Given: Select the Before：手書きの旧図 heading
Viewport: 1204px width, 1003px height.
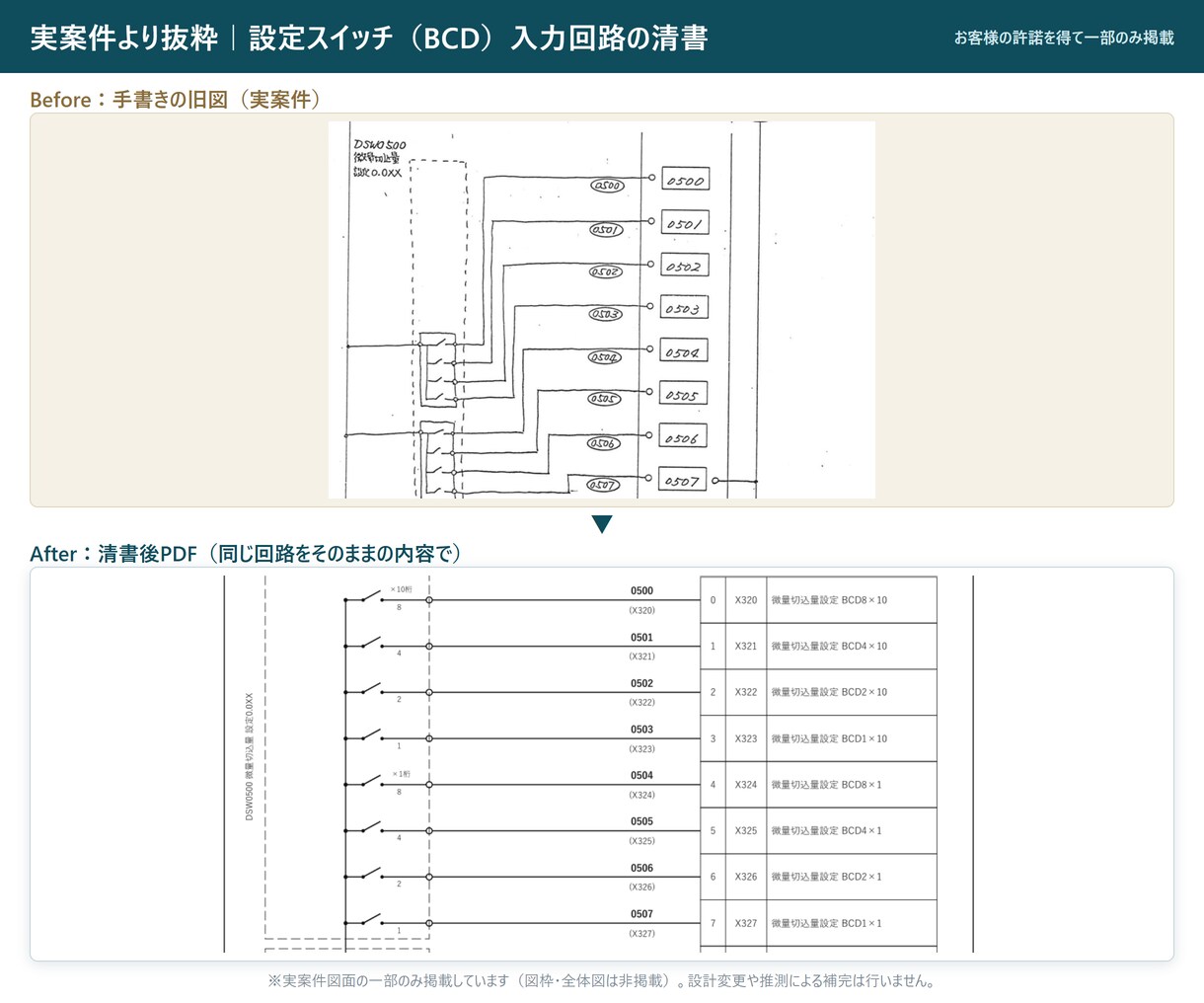Looking at the screenshot, I should click(176, 100).
